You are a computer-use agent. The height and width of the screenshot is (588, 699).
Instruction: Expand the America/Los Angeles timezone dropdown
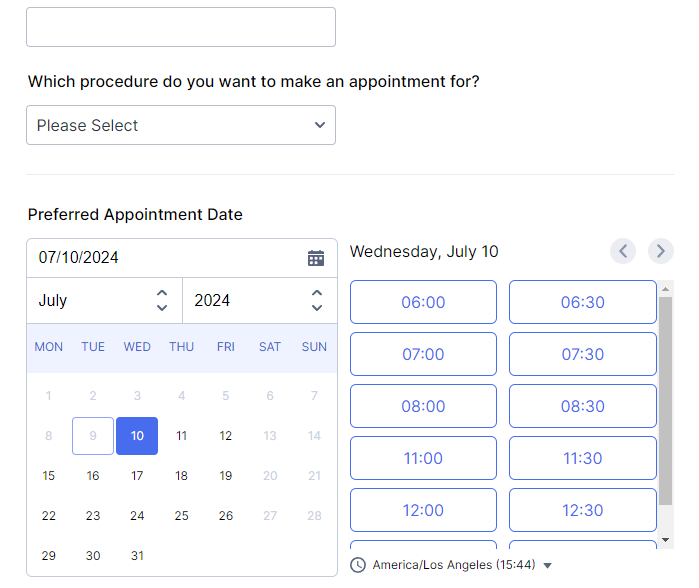[x=547, y=566]
